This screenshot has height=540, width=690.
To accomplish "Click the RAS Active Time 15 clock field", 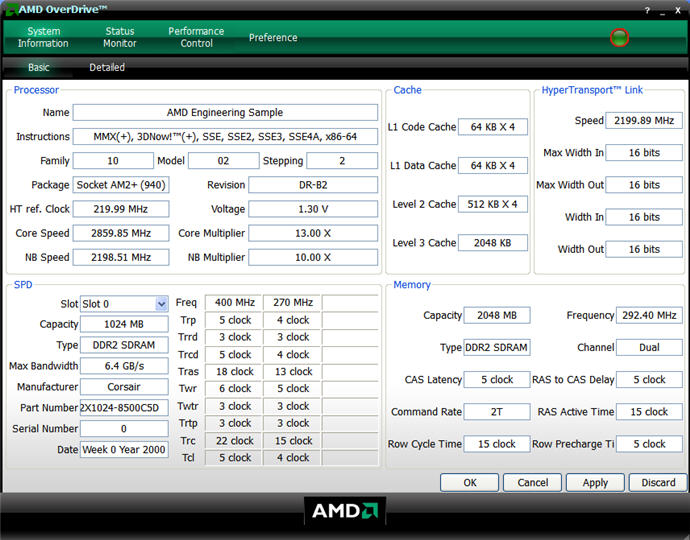I will point(649,412).
